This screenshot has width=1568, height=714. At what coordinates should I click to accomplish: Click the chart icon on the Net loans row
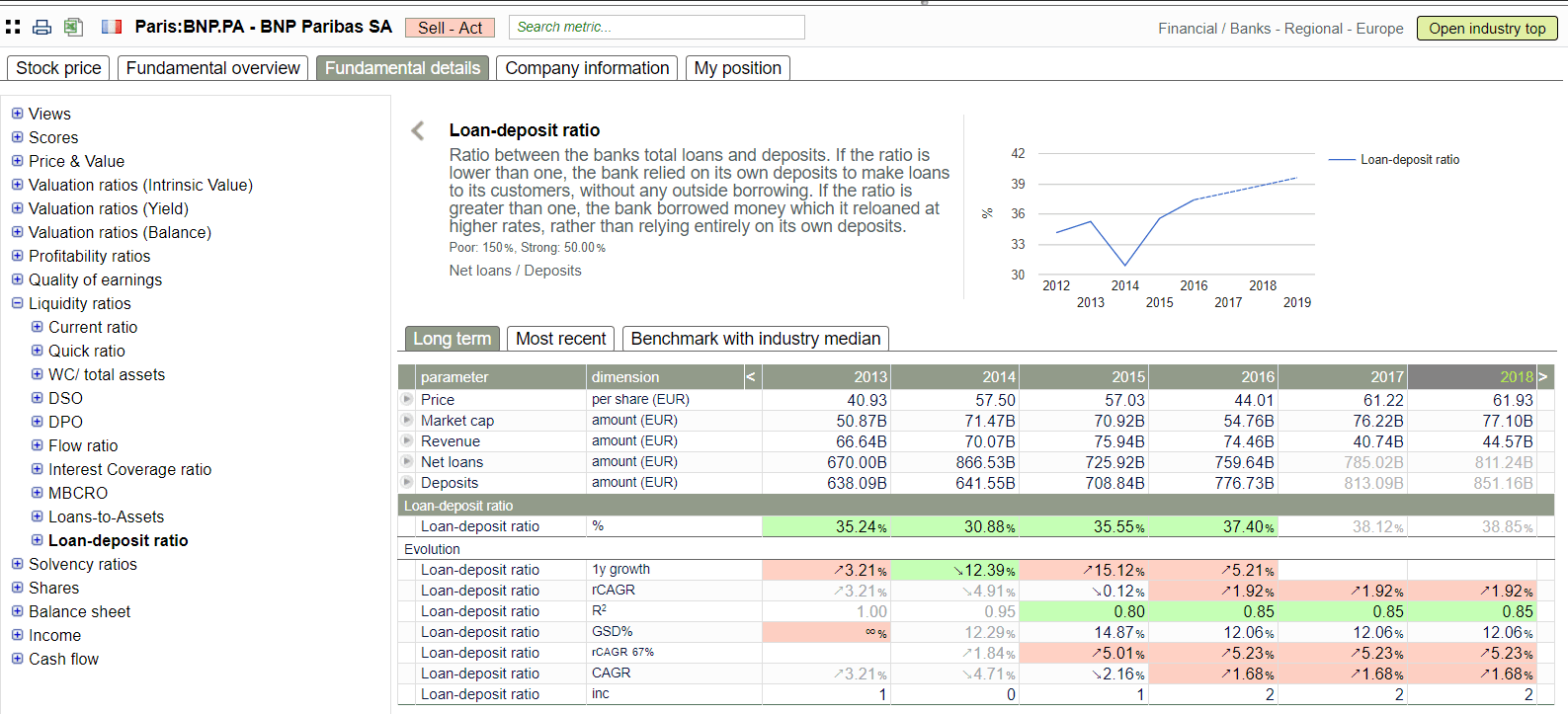[407, 461]
